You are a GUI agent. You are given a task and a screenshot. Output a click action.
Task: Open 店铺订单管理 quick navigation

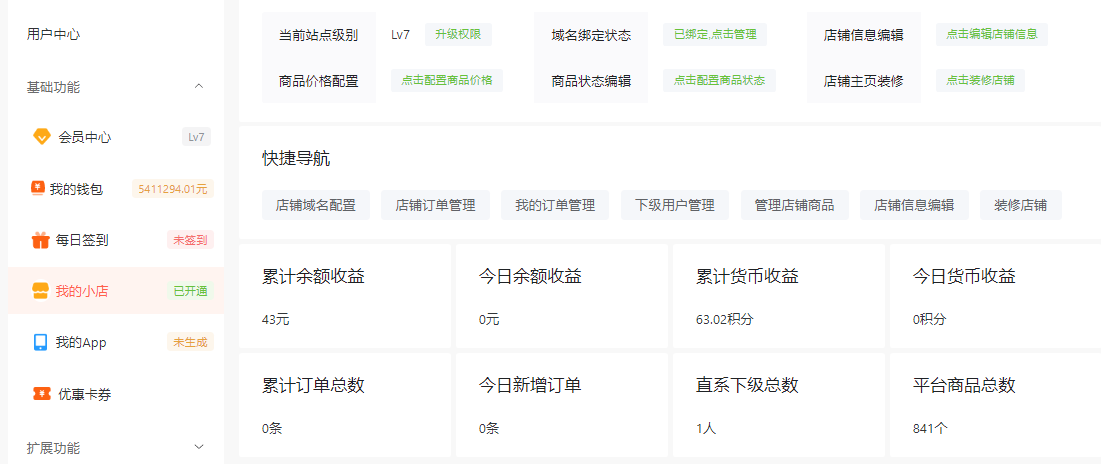coord(435,205)
